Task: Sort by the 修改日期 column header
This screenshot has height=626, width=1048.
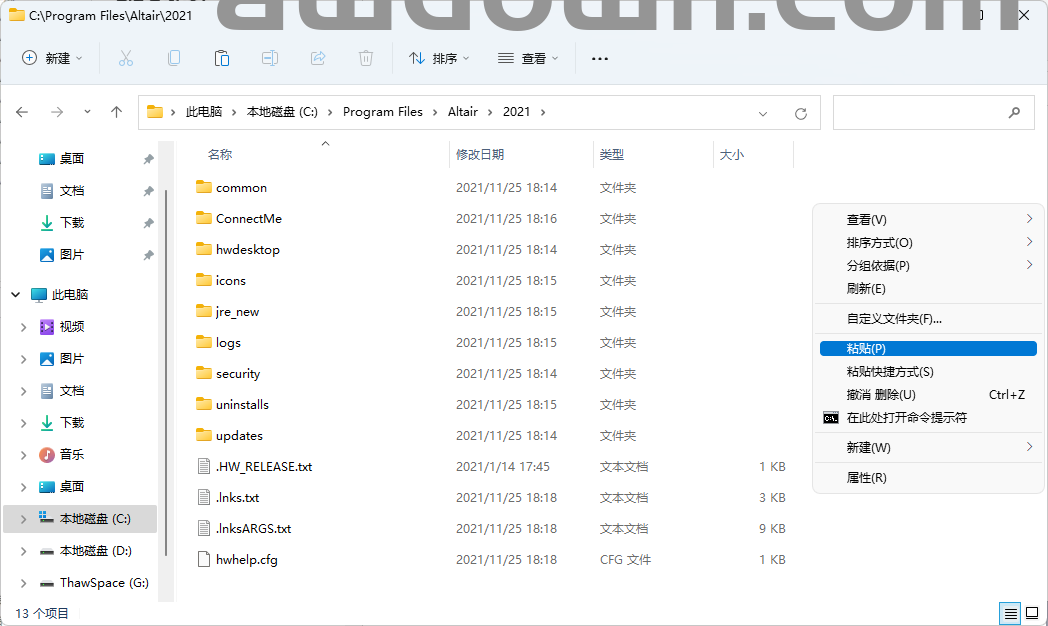Action: click(480, 155)
